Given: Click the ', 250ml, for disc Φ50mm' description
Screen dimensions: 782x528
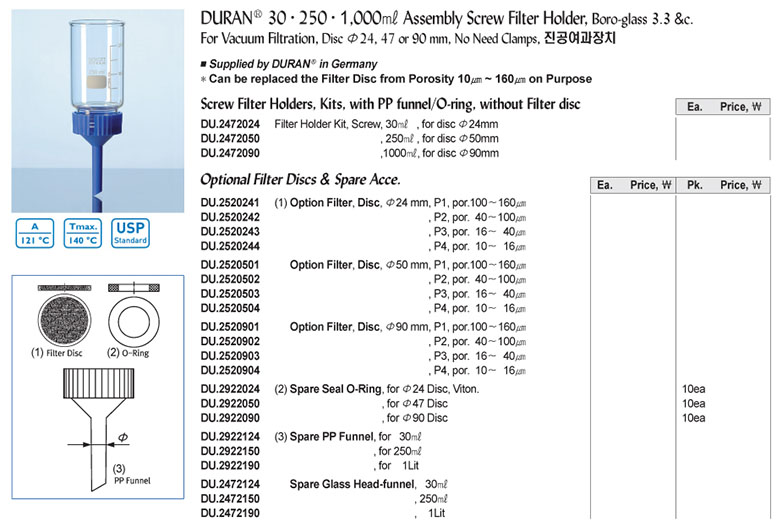Looking at the screenshot, I should (439, 139).
